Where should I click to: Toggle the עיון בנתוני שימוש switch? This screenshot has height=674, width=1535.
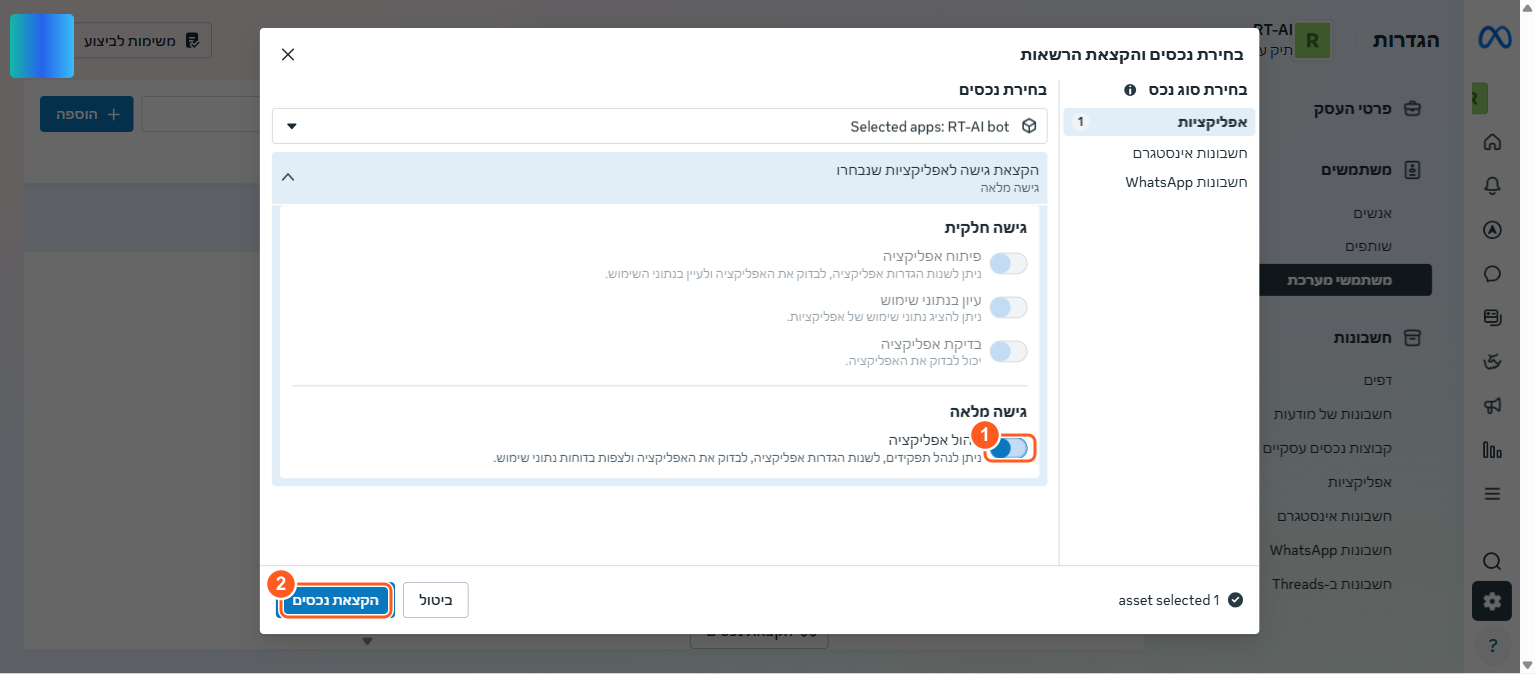(1009, 308)
